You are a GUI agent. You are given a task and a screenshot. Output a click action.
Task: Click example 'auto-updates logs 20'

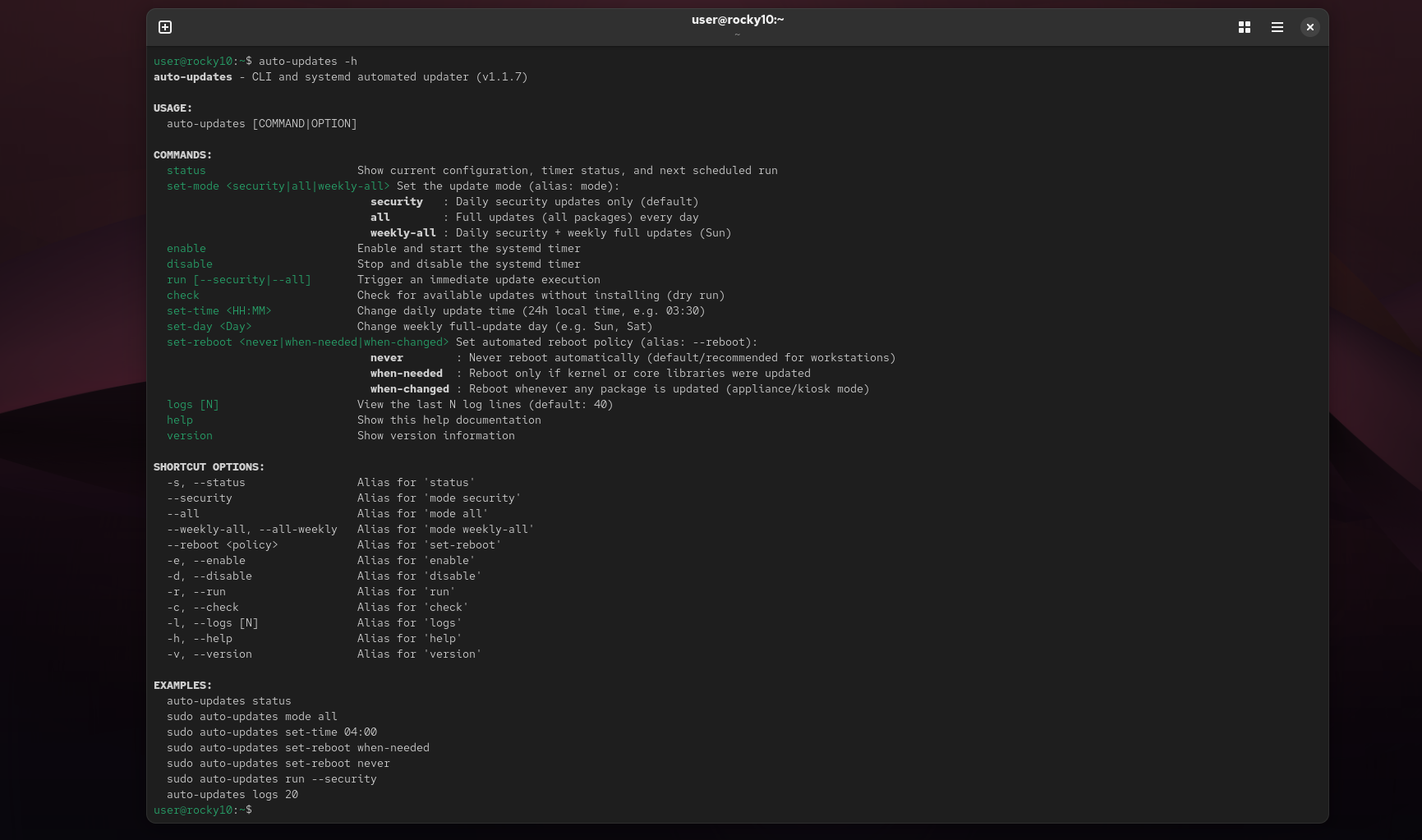232,795
